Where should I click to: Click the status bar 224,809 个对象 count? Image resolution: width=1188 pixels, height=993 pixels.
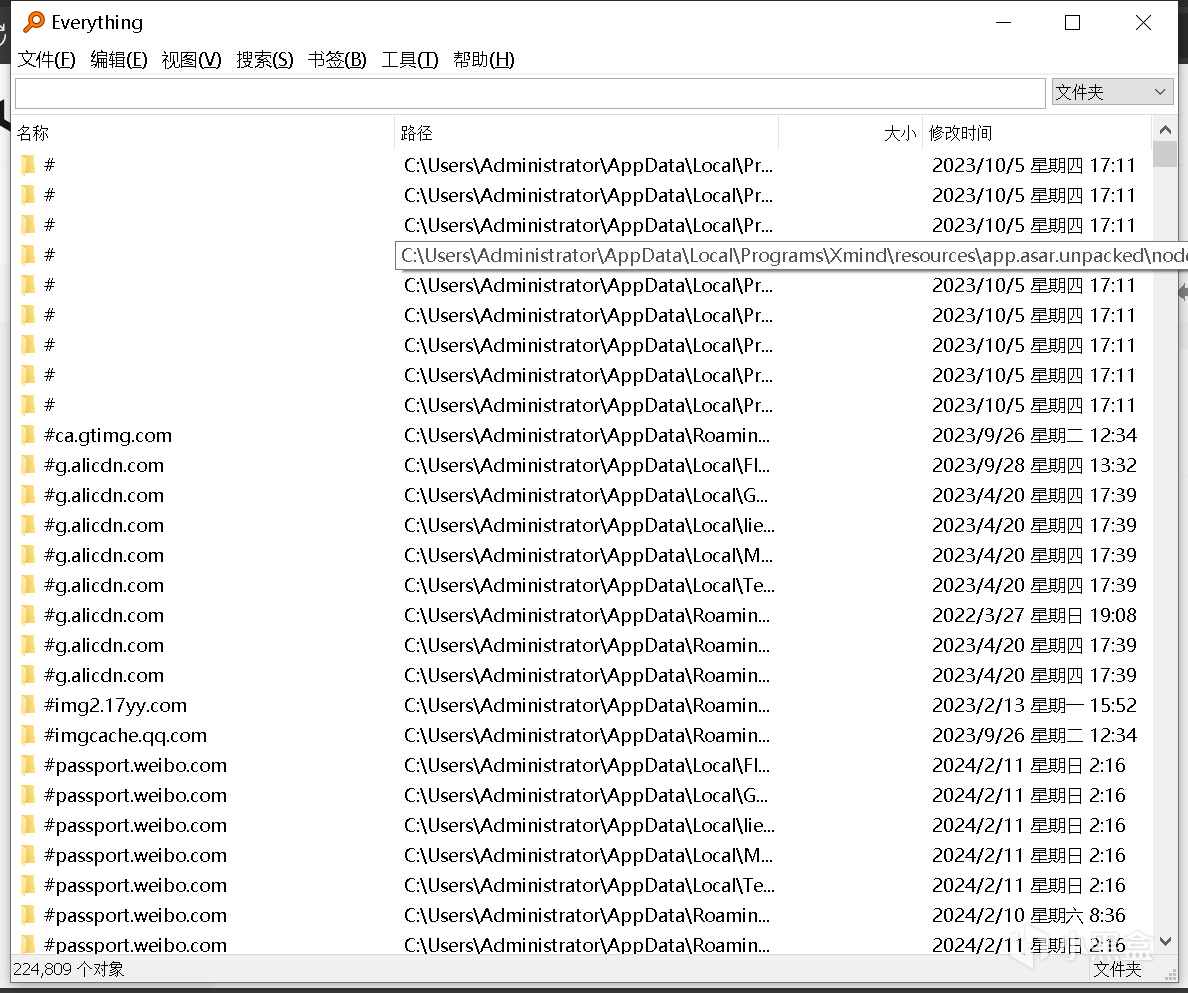coord(69,969)
